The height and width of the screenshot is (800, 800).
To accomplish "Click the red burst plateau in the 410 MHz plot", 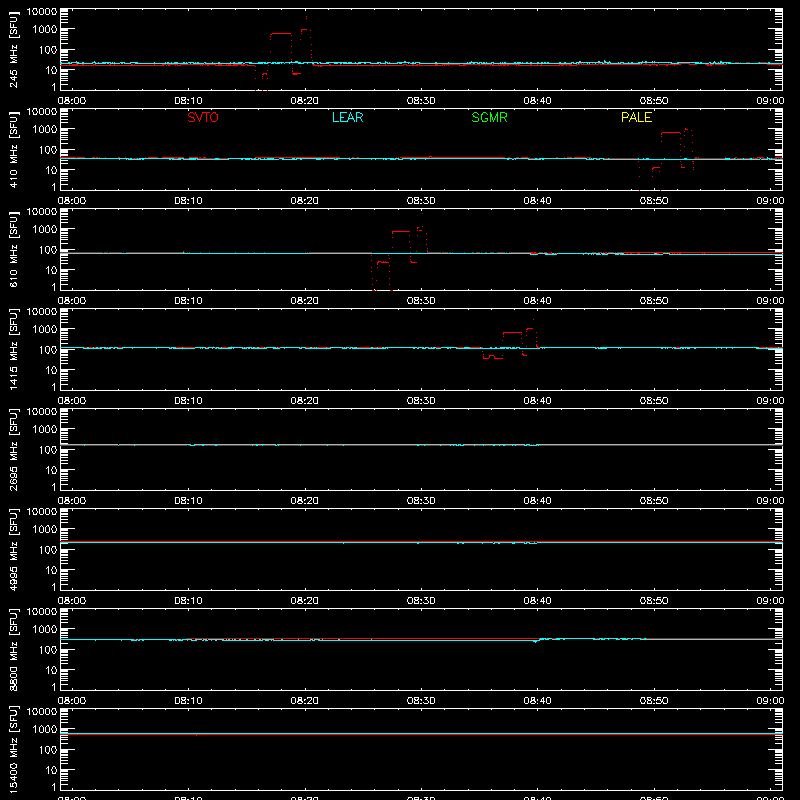I will pyautogui.click(x=671, y=133).
